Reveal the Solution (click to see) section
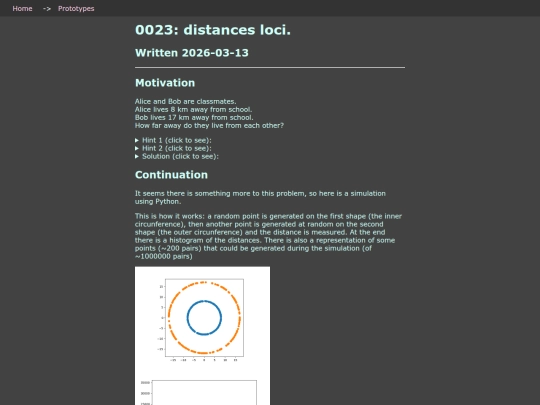 [177, 156]
